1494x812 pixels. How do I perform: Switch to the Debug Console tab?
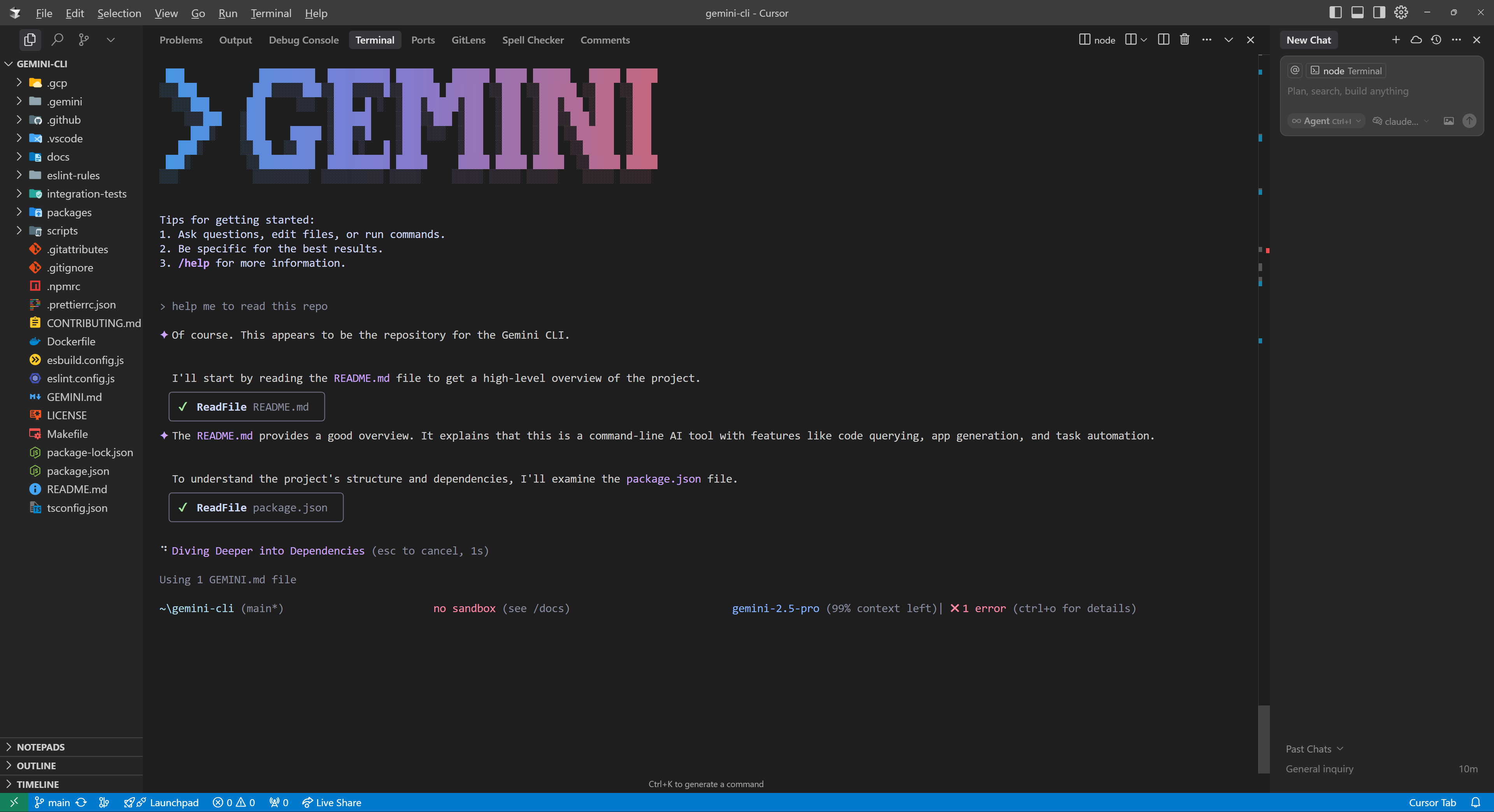[x=303, y=39]
